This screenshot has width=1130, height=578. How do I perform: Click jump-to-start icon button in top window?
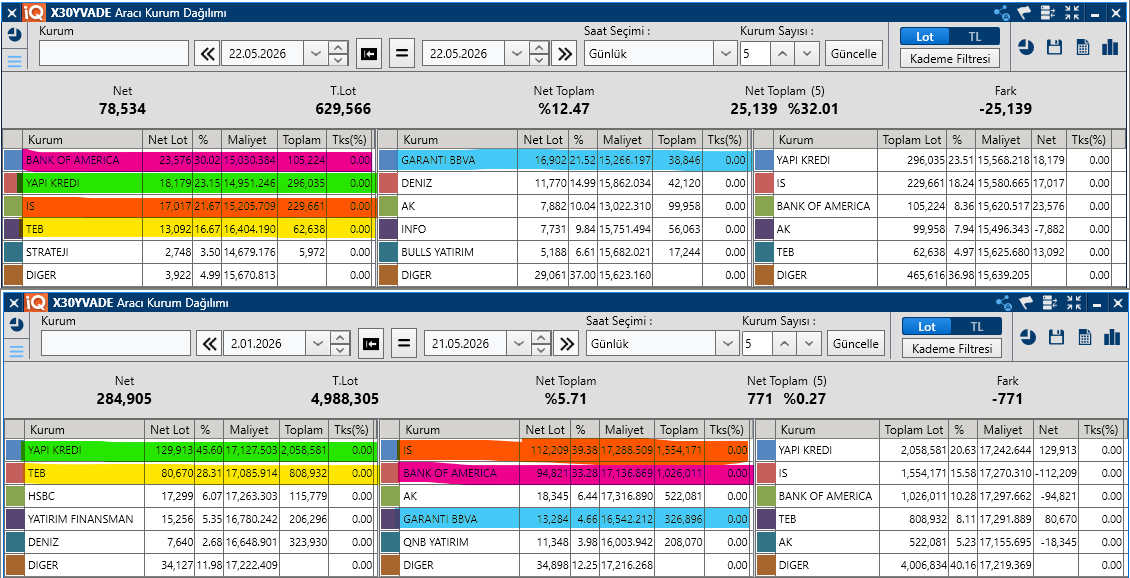[370, 53]
